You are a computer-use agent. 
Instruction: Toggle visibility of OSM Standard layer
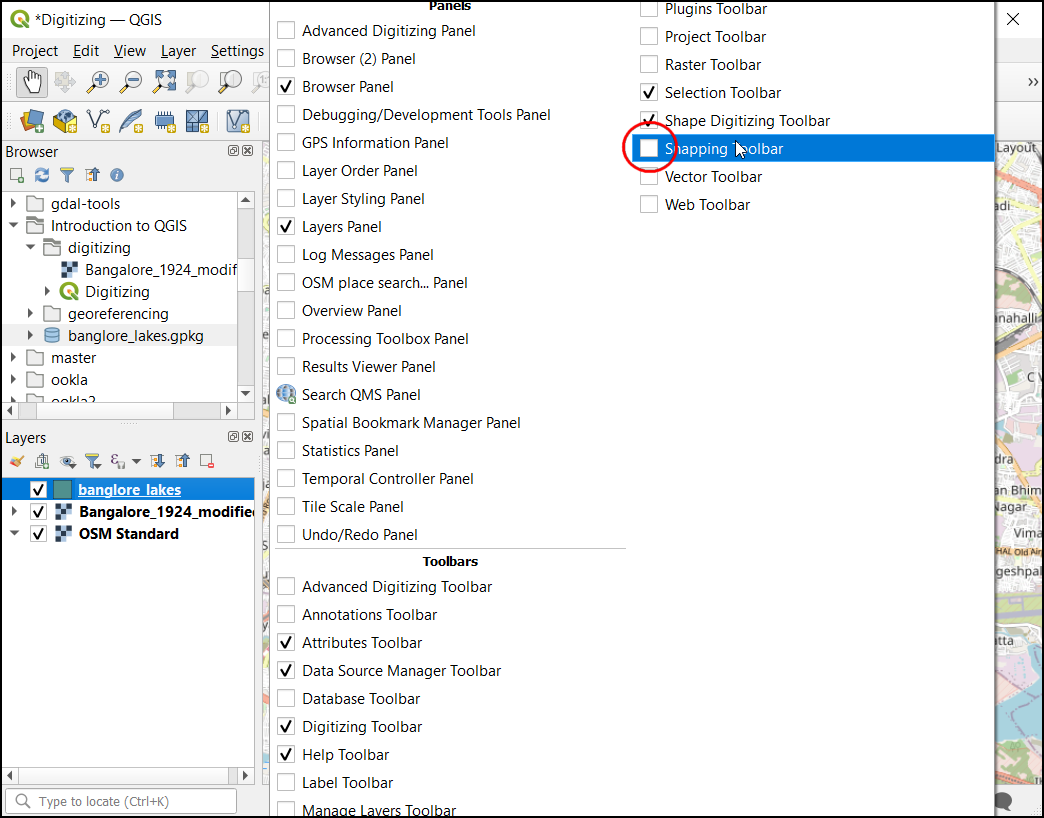[38, 534]
